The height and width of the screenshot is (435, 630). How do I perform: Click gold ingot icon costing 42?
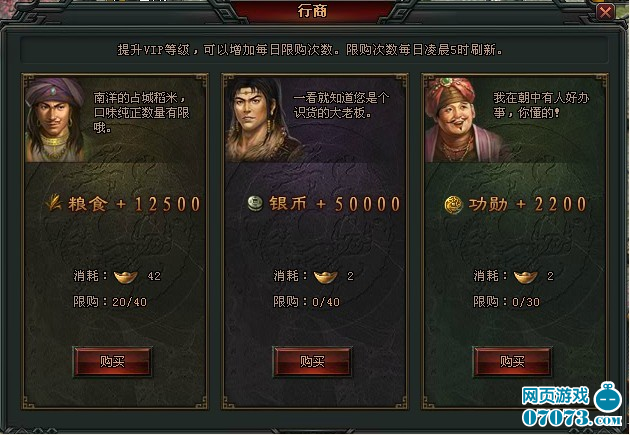coord(126,277)
